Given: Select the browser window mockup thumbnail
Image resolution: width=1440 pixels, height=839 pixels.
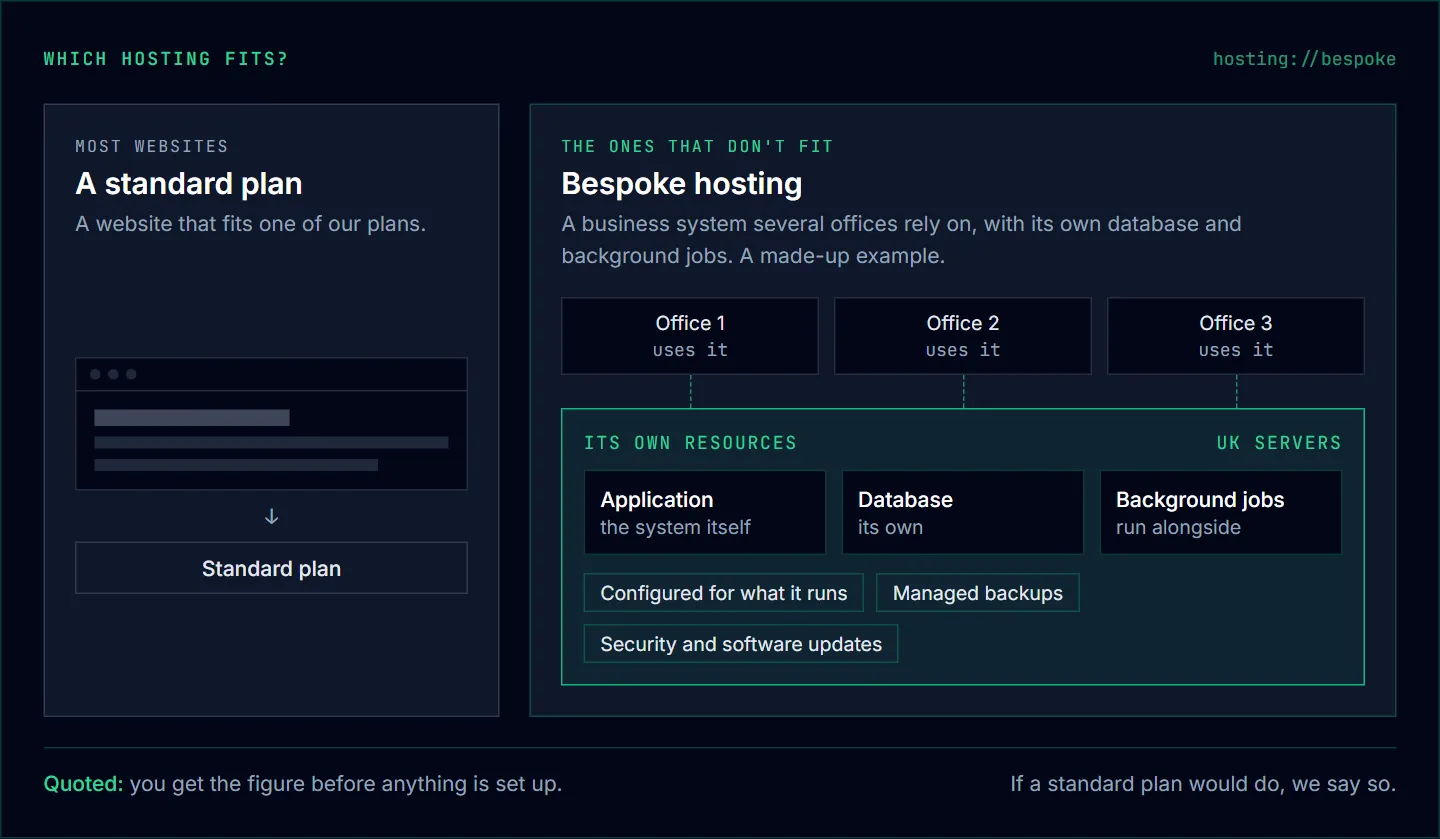Looking at the screenshot, I should pos(271,424).
